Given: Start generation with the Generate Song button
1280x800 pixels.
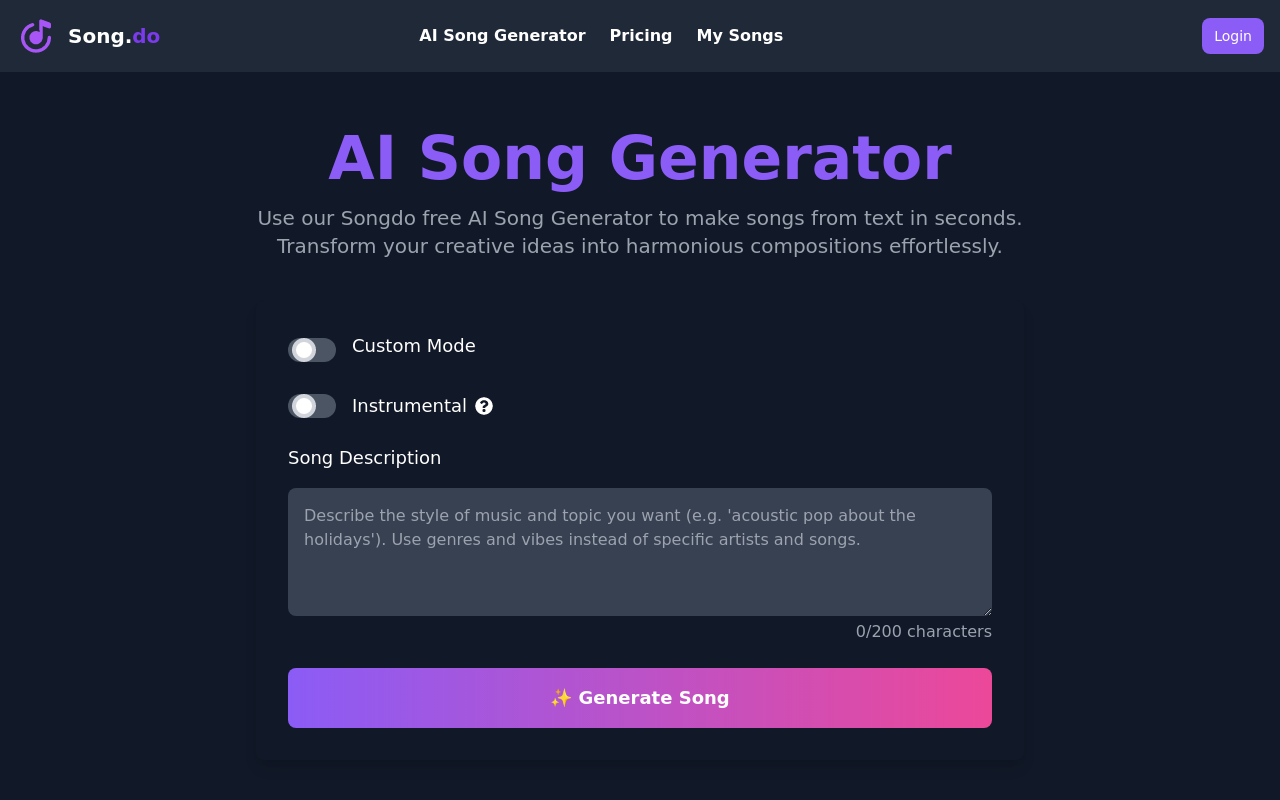Looking at the screenshot, I should coord(640,698).
